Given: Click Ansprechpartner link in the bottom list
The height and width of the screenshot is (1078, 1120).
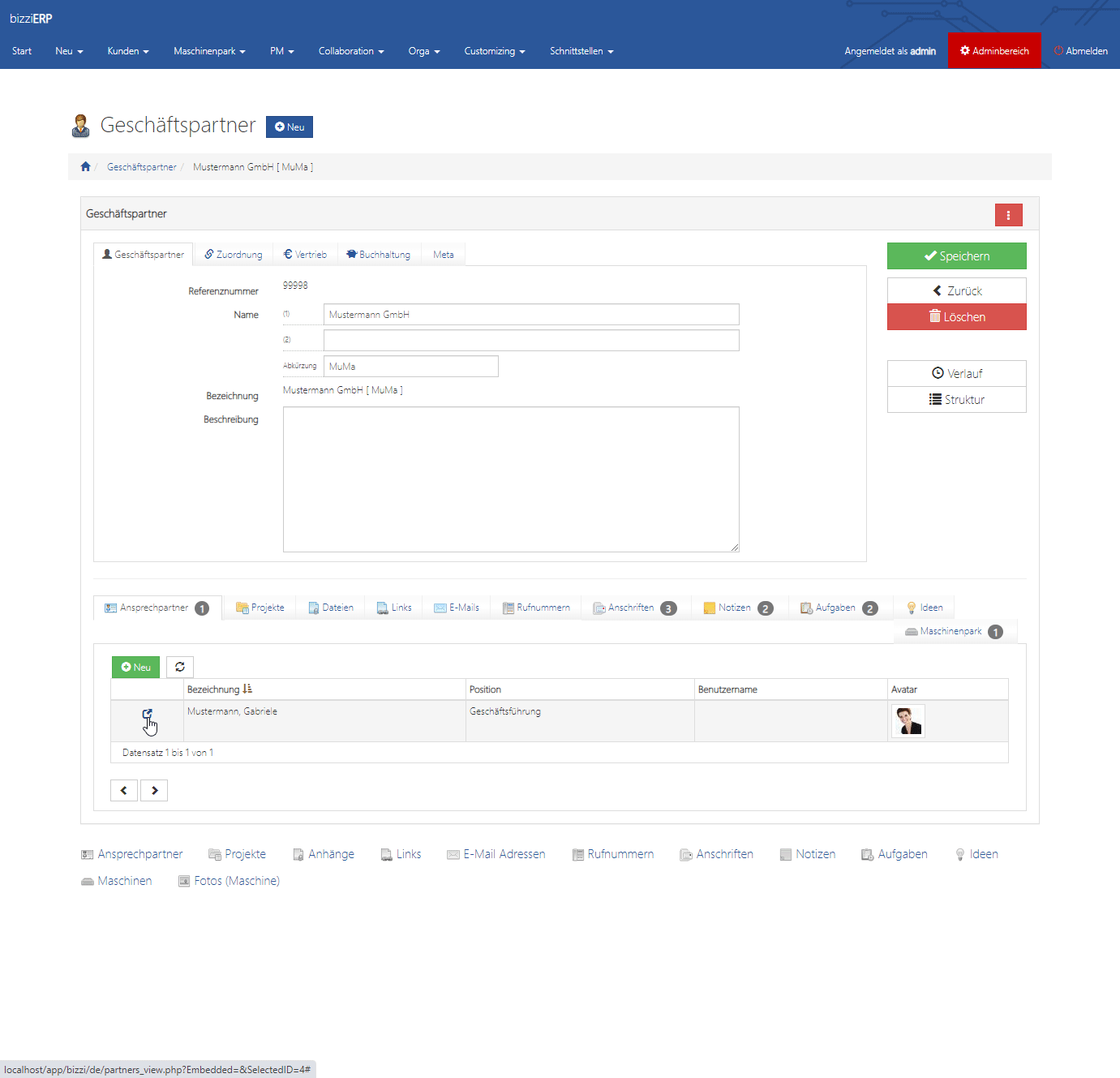Looking at the screenshot, I should tap(132, 854).
